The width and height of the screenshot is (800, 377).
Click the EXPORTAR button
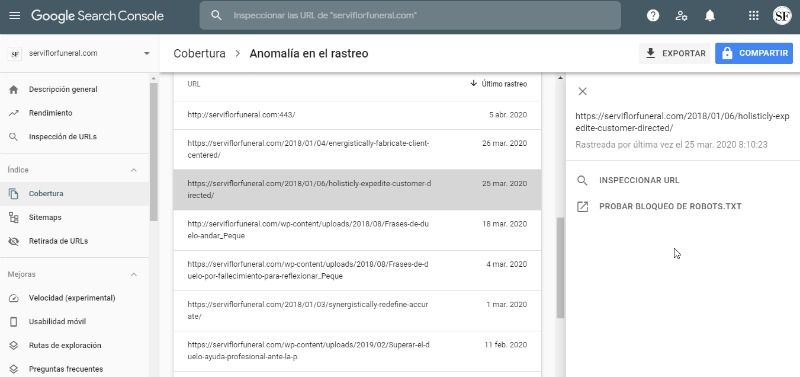(x=674, y=54)
